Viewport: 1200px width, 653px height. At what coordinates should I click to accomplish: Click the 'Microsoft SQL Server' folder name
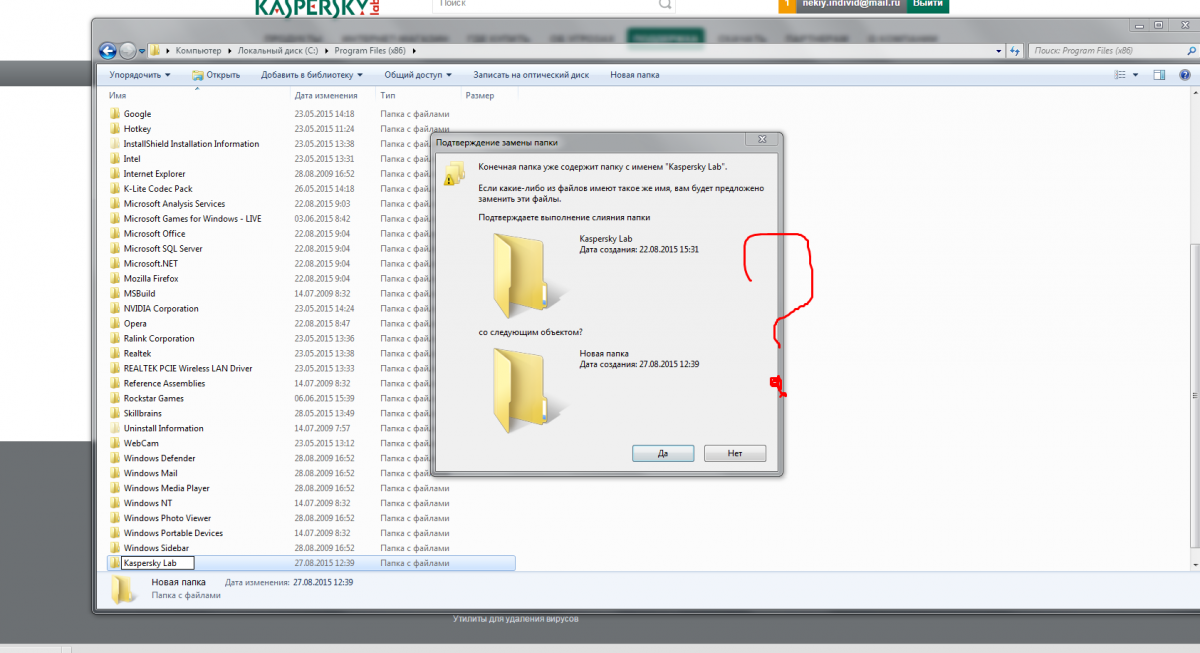pyautogui.click(x=163, y=249)
